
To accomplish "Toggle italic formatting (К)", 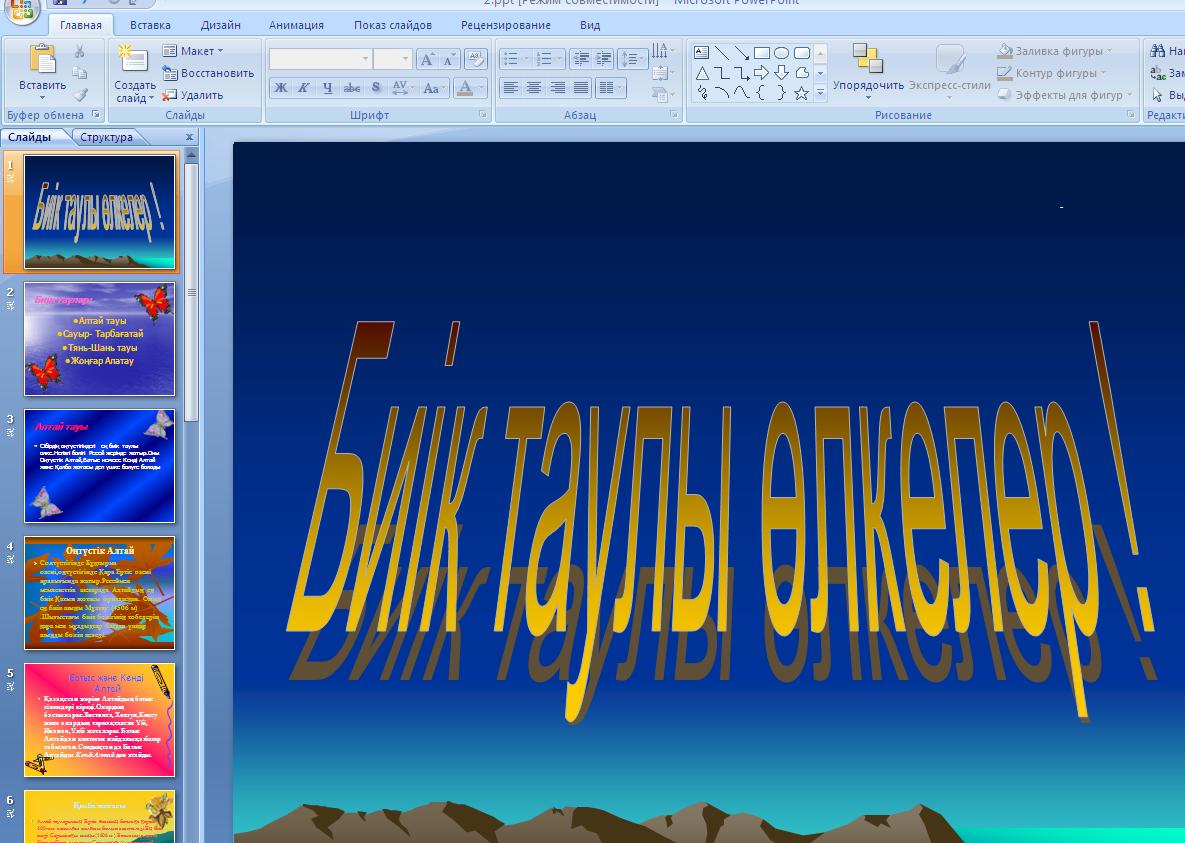I will click(304, 88).
